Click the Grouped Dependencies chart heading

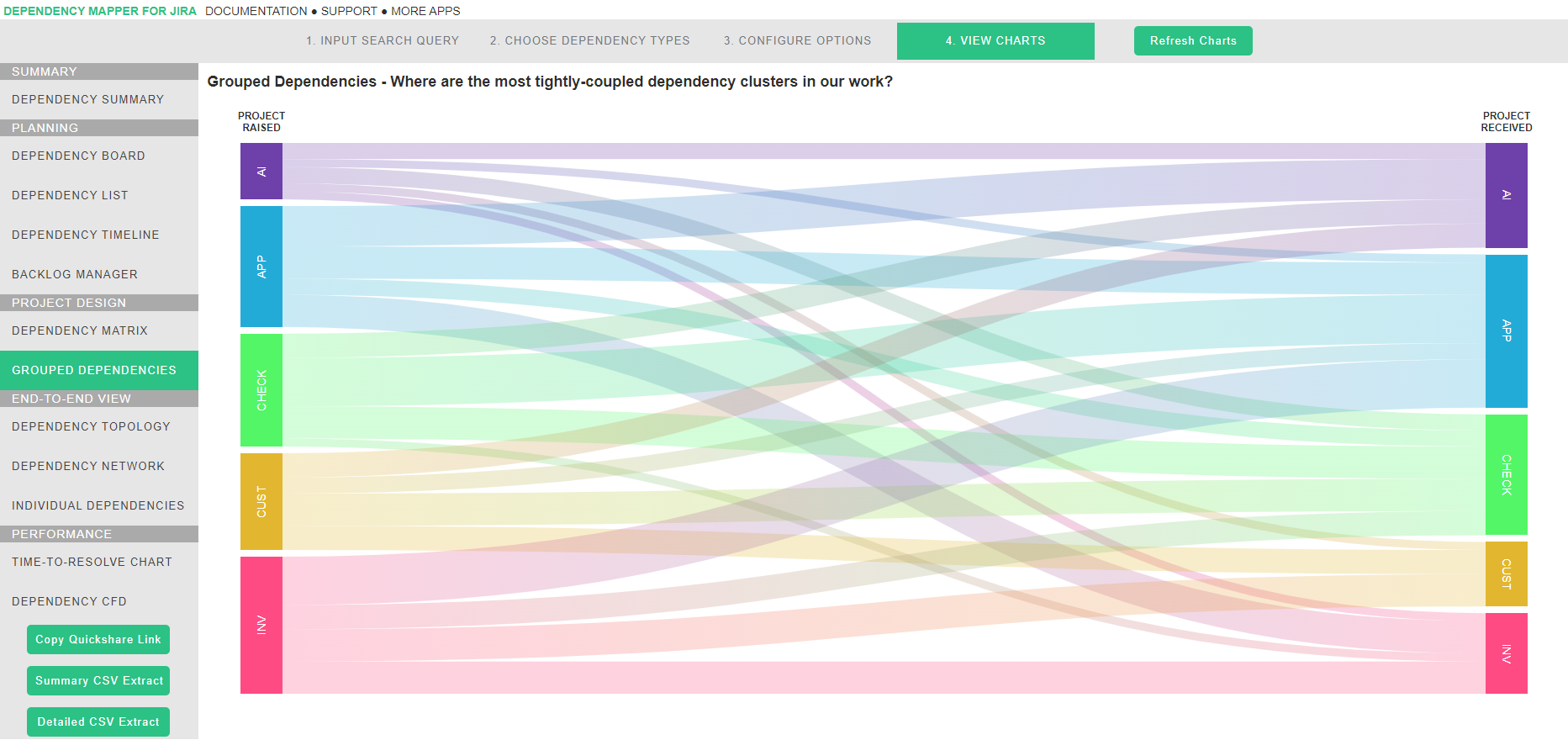550,82
